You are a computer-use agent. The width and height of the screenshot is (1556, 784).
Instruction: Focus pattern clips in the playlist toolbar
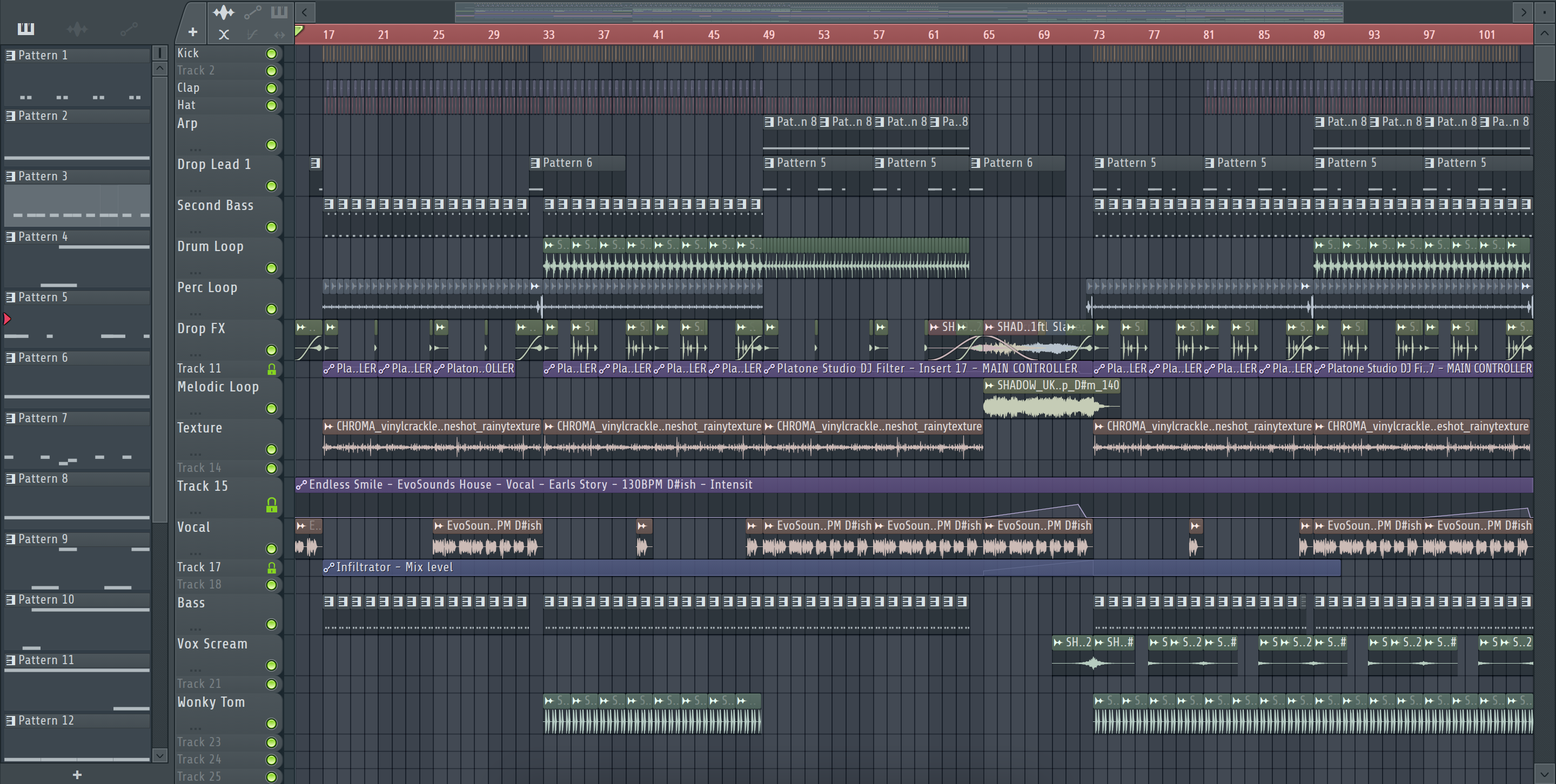(279, 12)
